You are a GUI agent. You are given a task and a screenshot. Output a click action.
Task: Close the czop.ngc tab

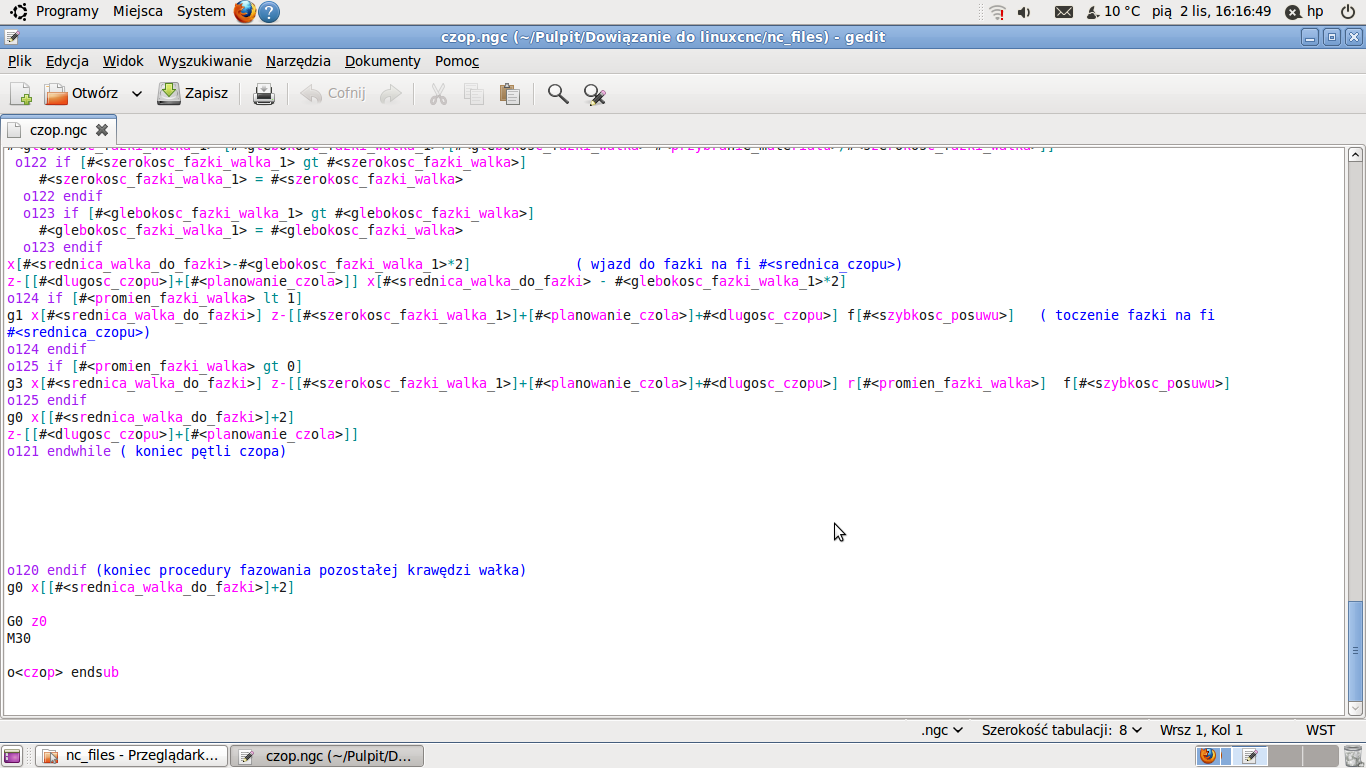click(x=102, y=130)
